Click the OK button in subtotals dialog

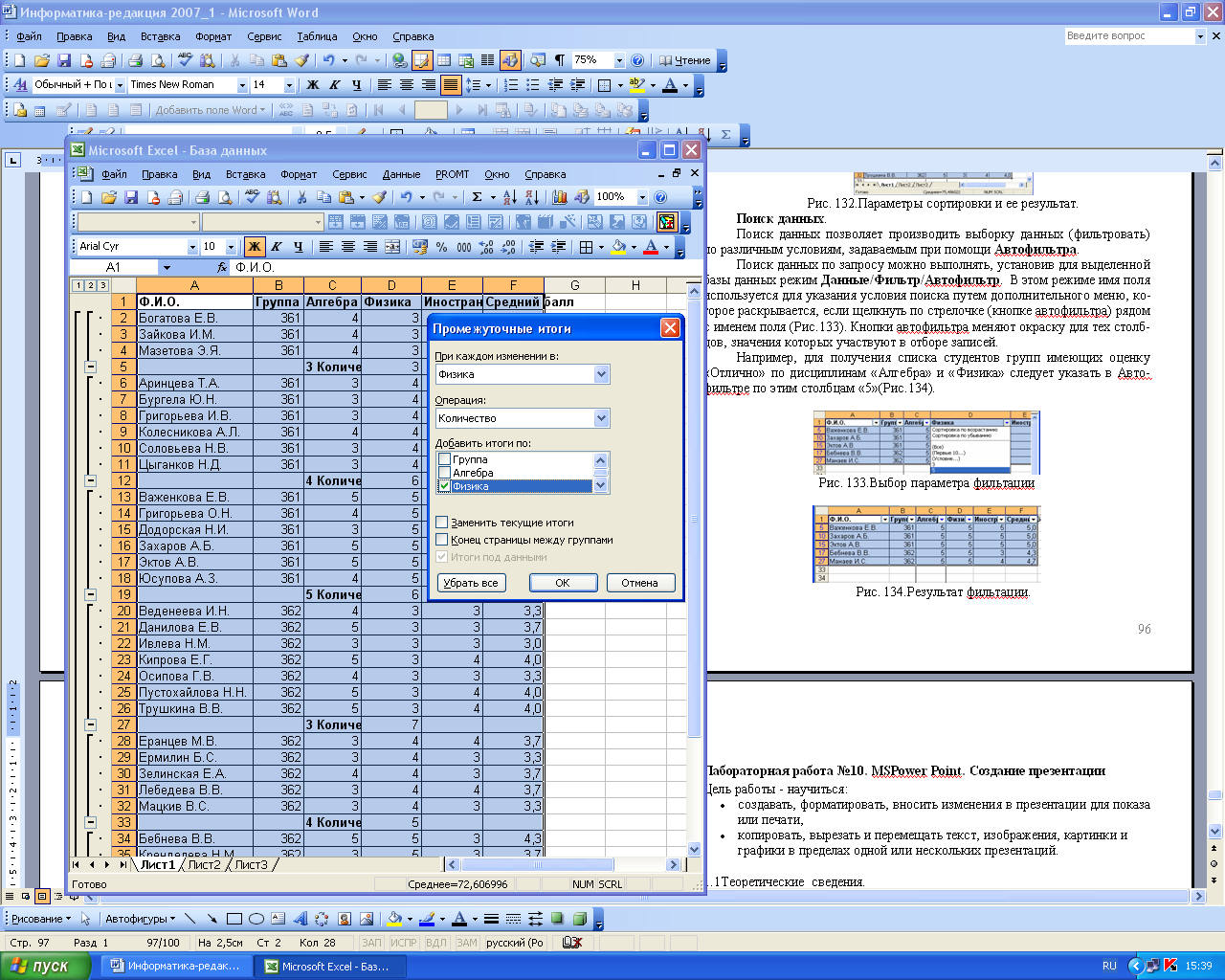pyautogui.click(x=563, y=583)
